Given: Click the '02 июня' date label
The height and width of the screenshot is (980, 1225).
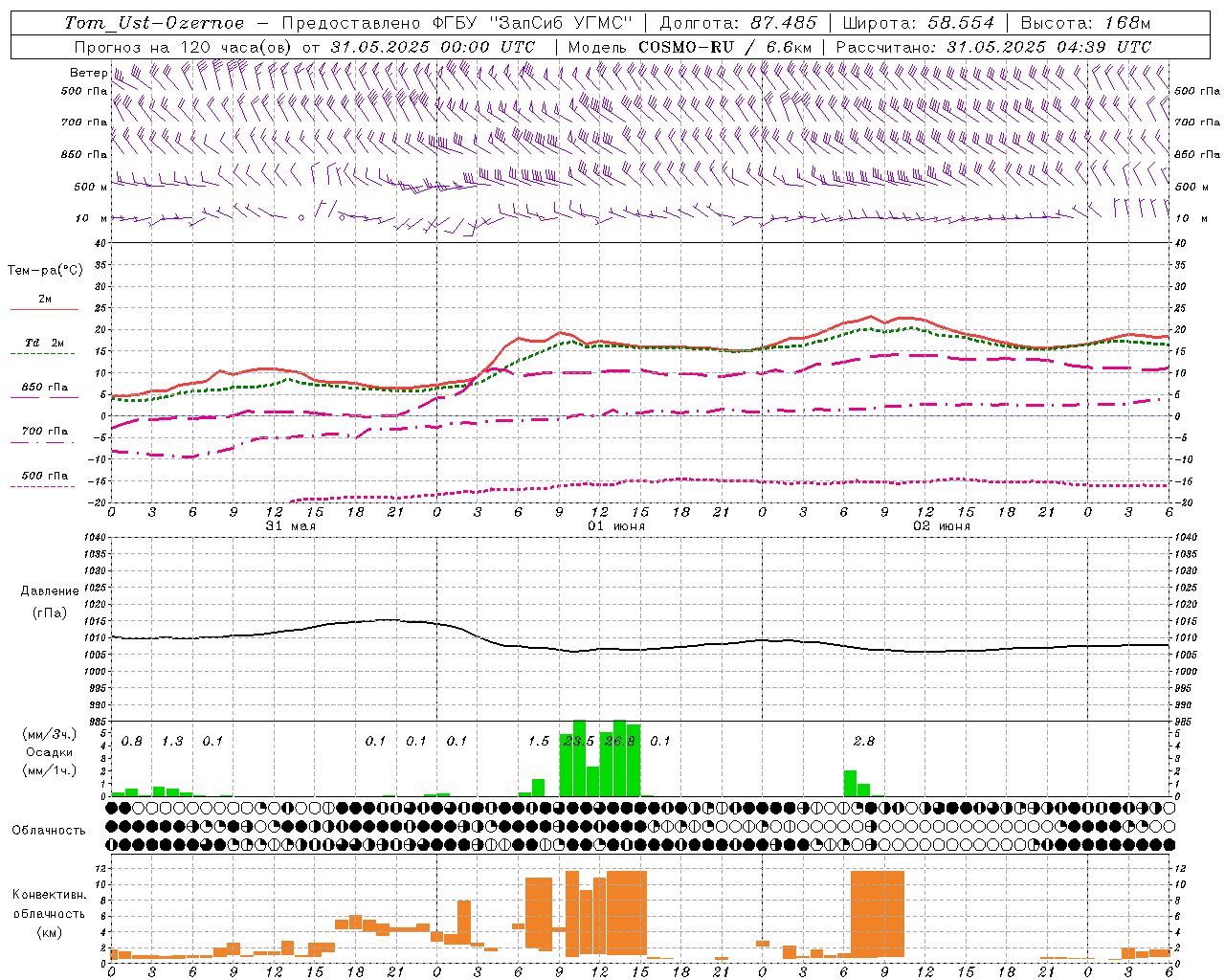Looking at the screenshot, I should coord(942,526).
